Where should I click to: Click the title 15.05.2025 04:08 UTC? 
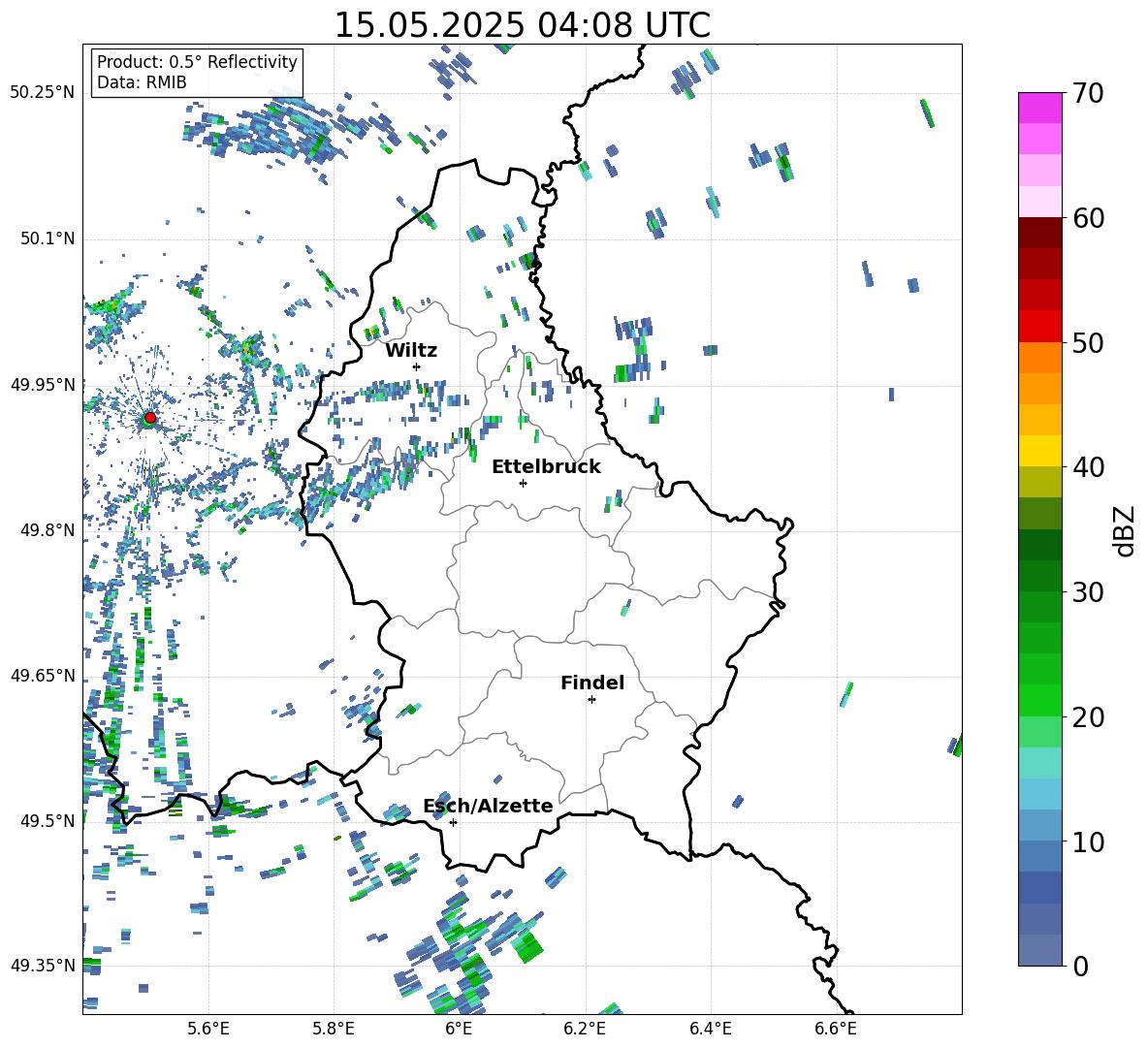coord(522,25)
